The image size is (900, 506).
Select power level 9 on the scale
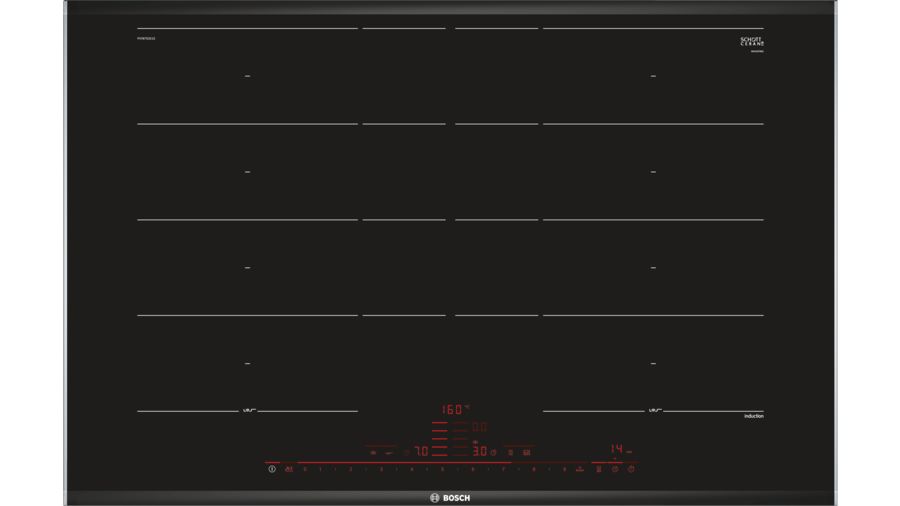[563, 469]
